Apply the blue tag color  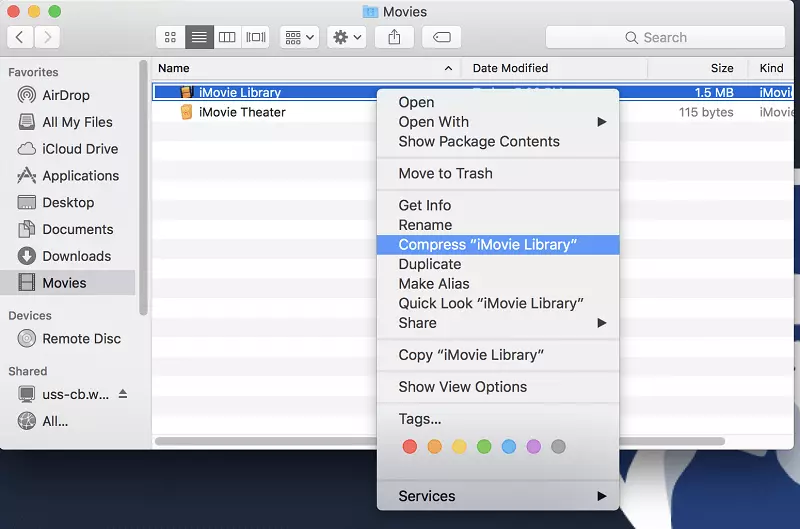[509, 447]
